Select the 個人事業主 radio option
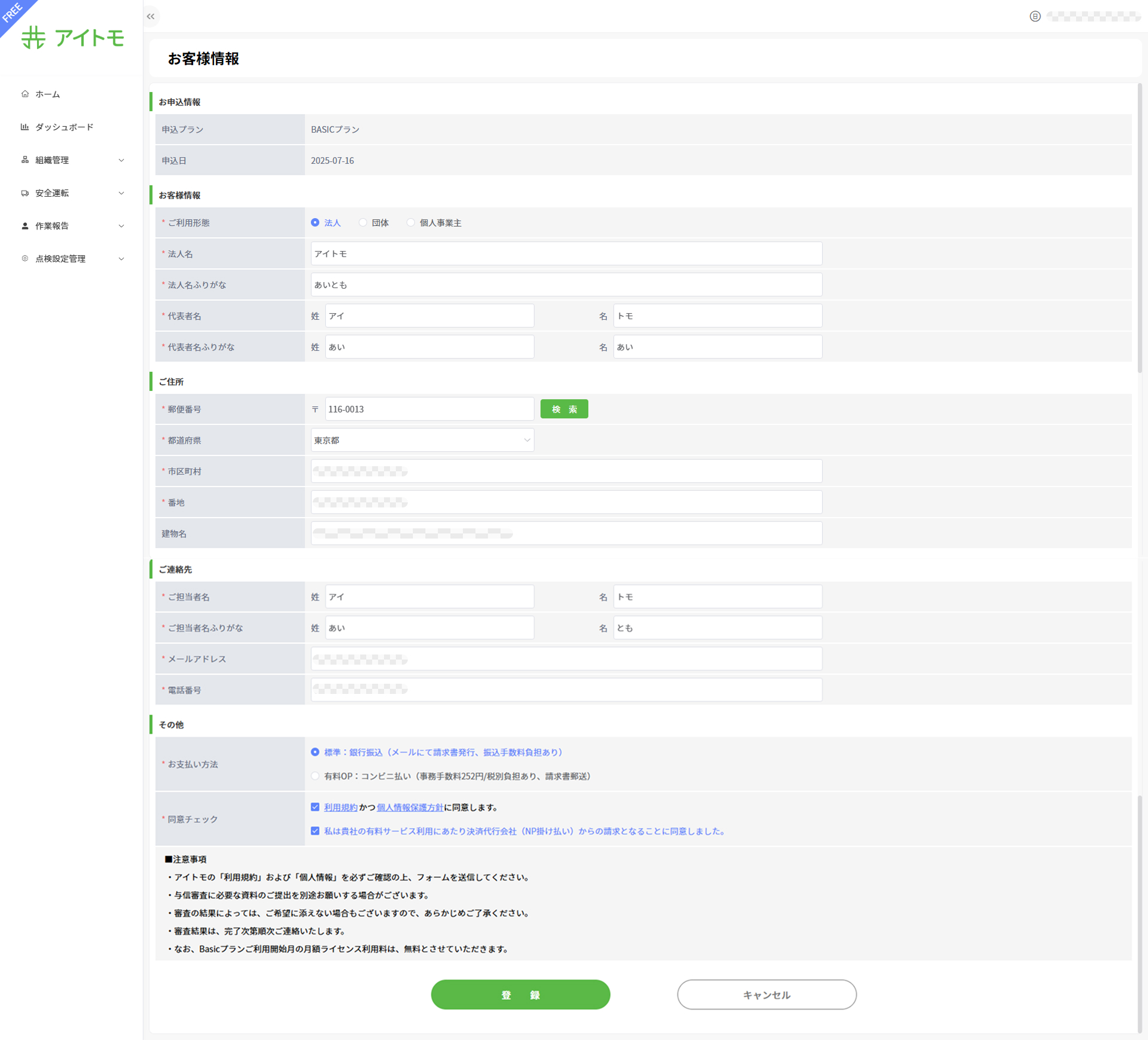The image size is (1148, 1040). [x=411, y=222]
